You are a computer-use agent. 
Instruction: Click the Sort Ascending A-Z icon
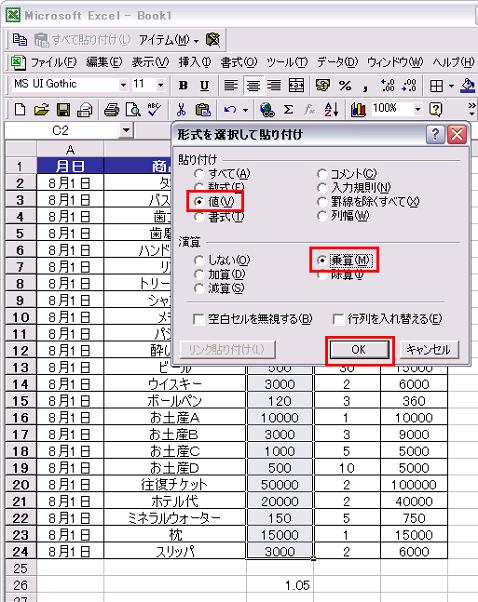pos(331,110)
